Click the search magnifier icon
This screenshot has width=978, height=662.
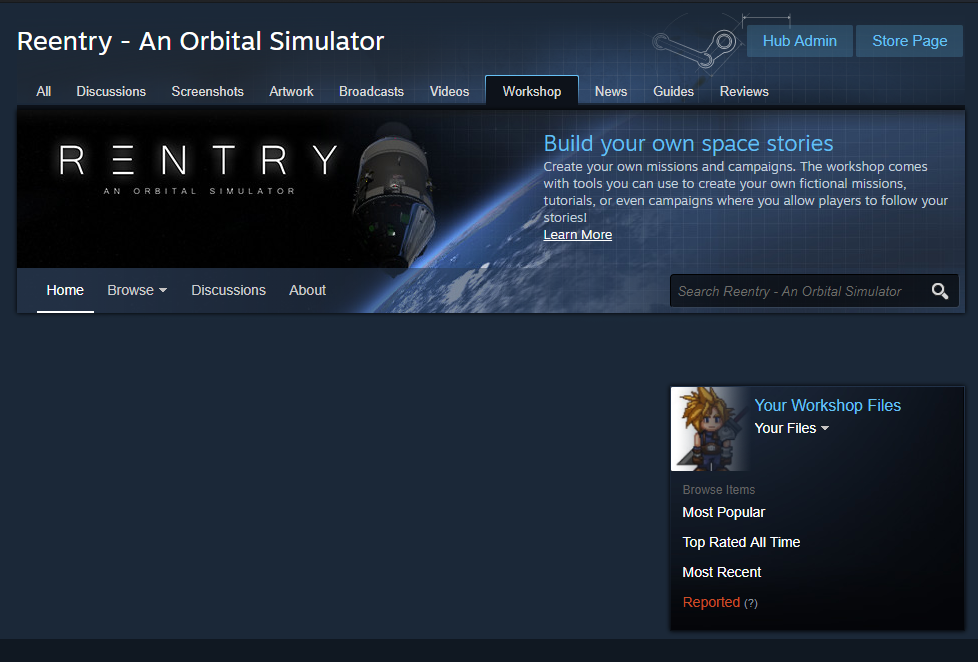pyautogui.click(x=939, y=291)
